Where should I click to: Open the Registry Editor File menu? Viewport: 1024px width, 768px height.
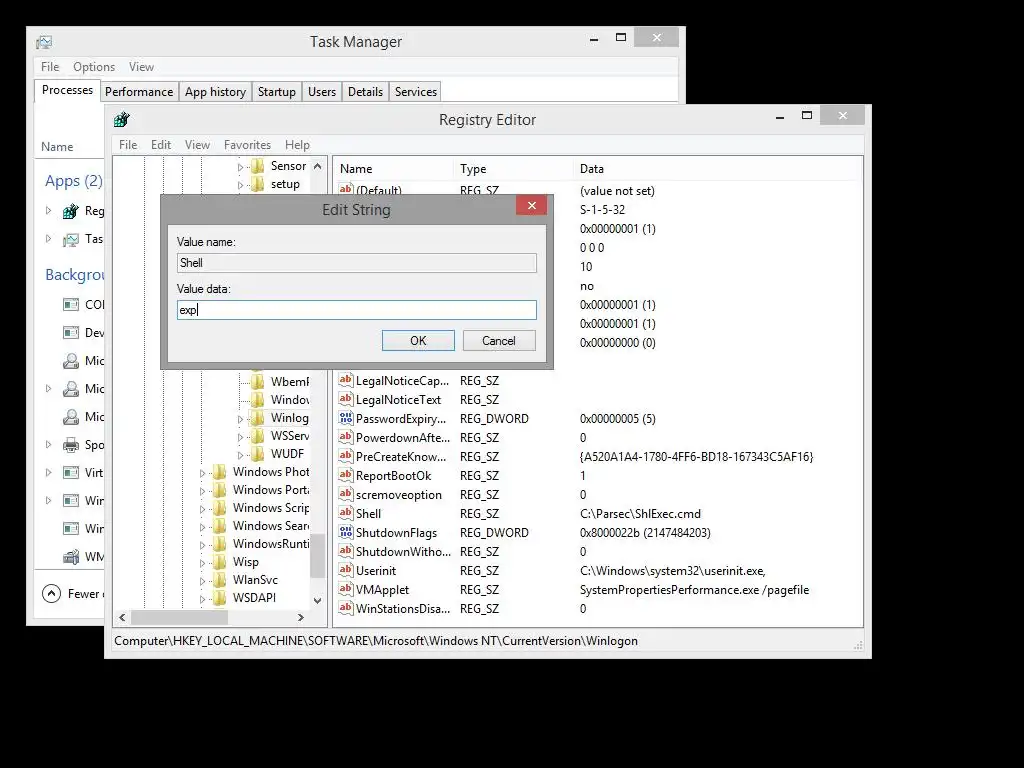click(x=128, y=145)
